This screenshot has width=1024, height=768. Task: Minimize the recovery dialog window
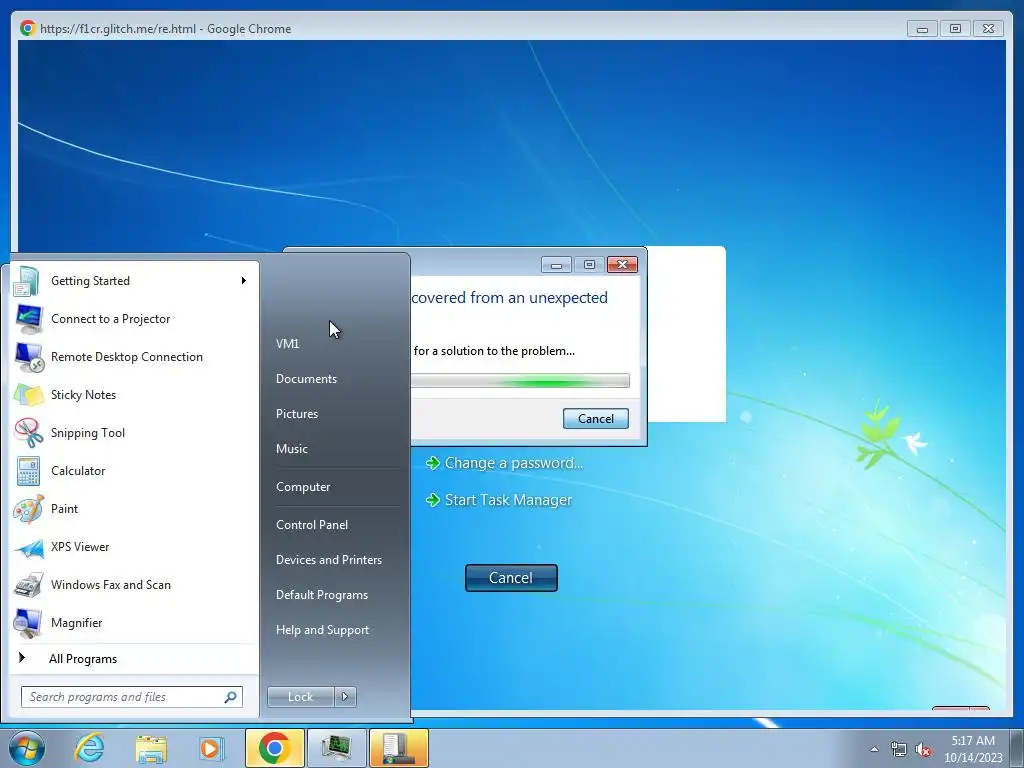[556, 264]
